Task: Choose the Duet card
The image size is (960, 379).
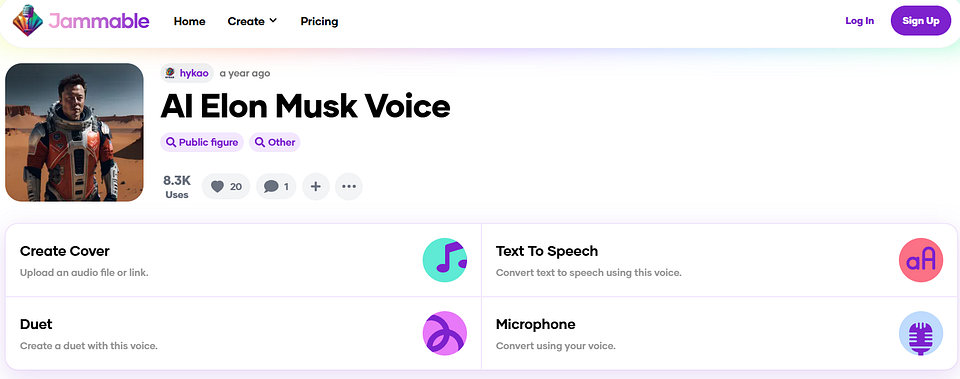Action: click(x=244, y=333)
